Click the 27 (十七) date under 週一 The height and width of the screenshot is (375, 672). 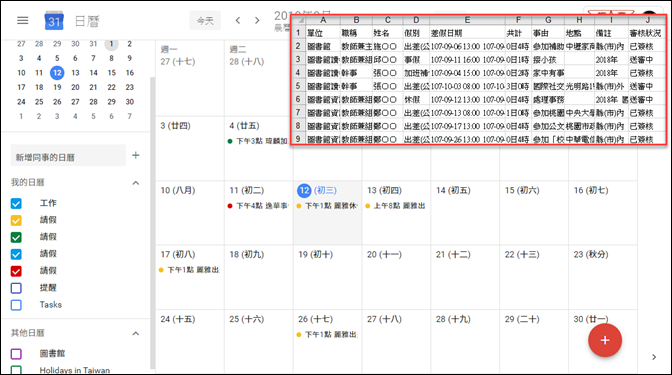click(177, 62)
